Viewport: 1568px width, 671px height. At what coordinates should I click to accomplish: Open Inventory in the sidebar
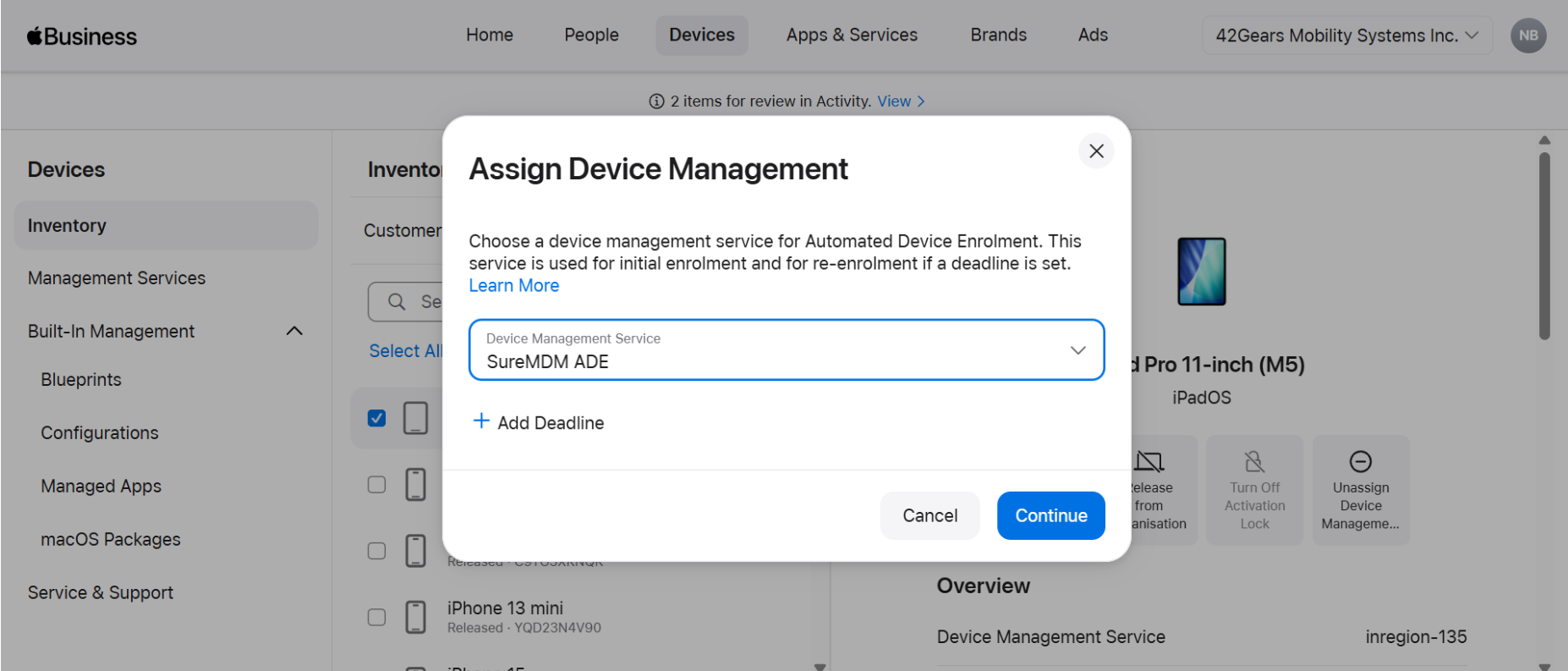pos(166,225)
